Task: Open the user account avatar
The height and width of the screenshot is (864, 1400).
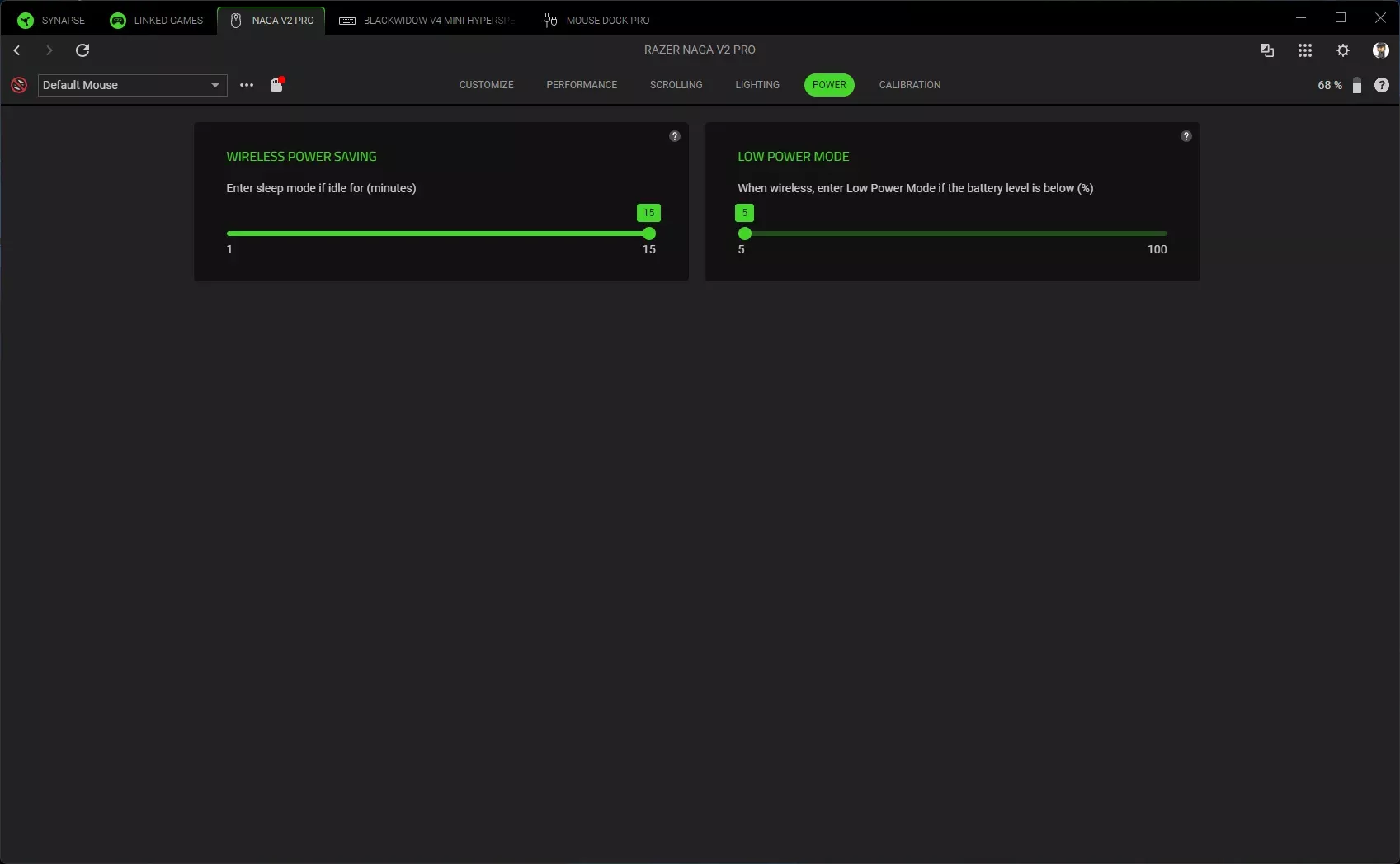Action: [x=1380, y=50]
